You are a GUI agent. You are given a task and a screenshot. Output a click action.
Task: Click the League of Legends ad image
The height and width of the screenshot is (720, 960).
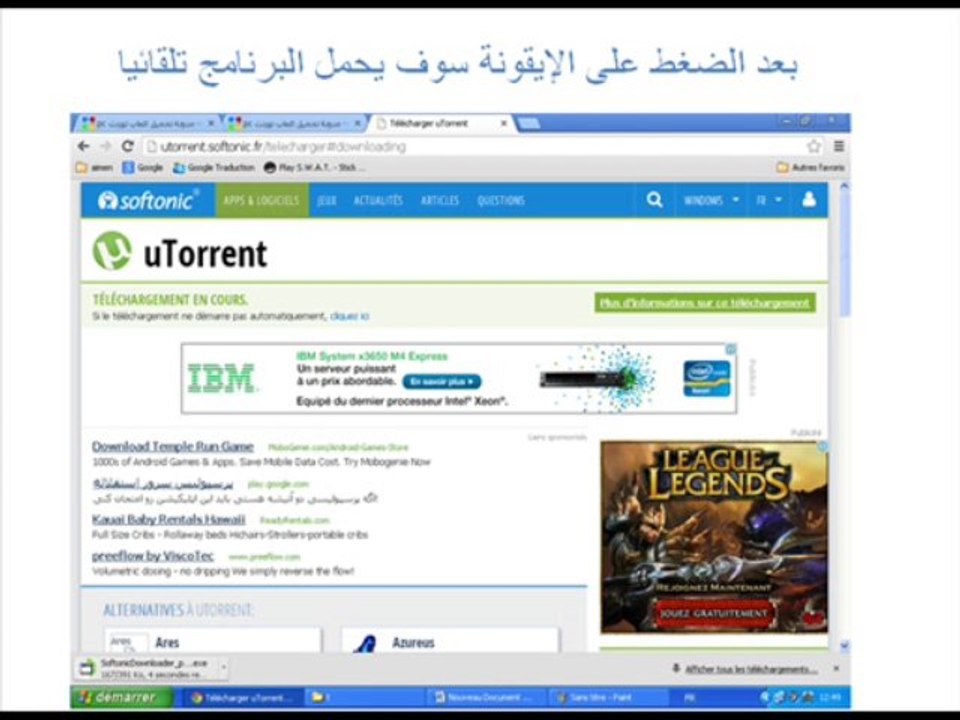714,538
